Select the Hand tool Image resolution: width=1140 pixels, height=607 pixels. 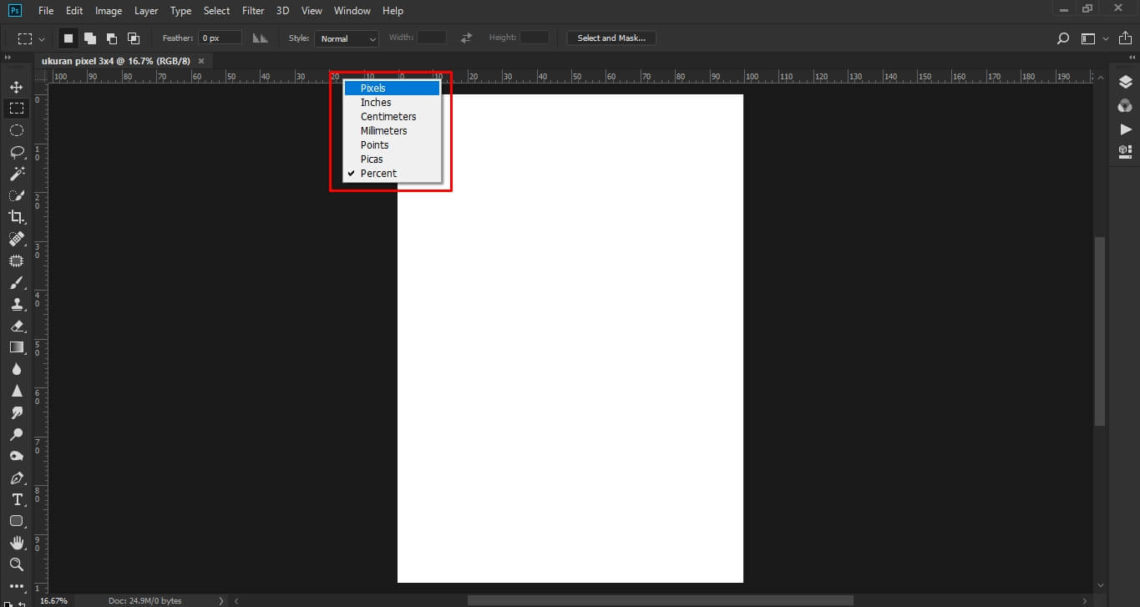click(x=15, y=542)
